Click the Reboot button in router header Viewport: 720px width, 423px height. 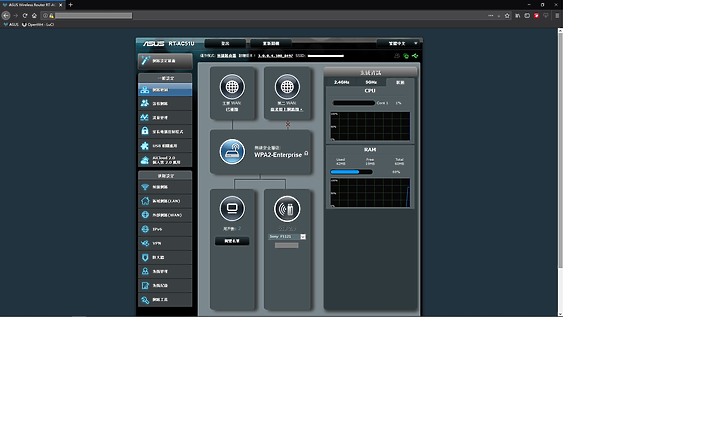(271, 43)
